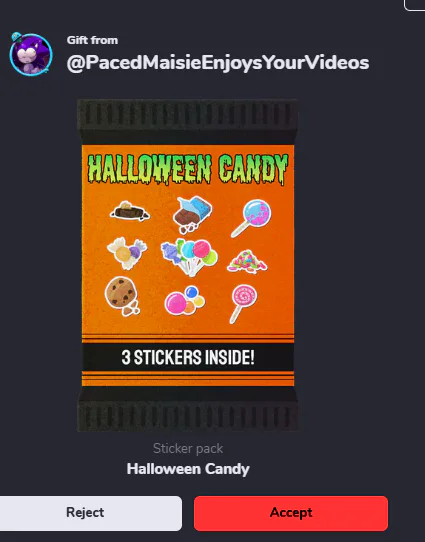
Task: Select the chocolate chip cookie sticker
Action: 123,296
